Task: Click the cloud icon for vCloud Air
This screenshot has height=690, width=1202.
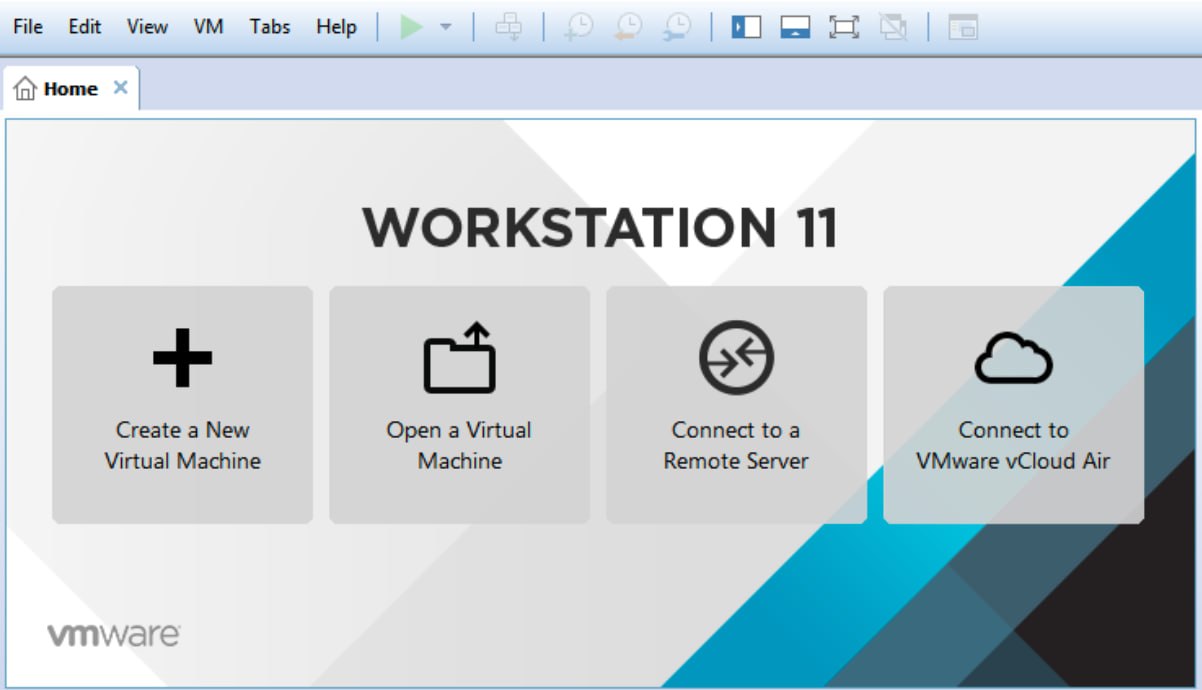Action: pyautogui.click(x=1013, y=358)
